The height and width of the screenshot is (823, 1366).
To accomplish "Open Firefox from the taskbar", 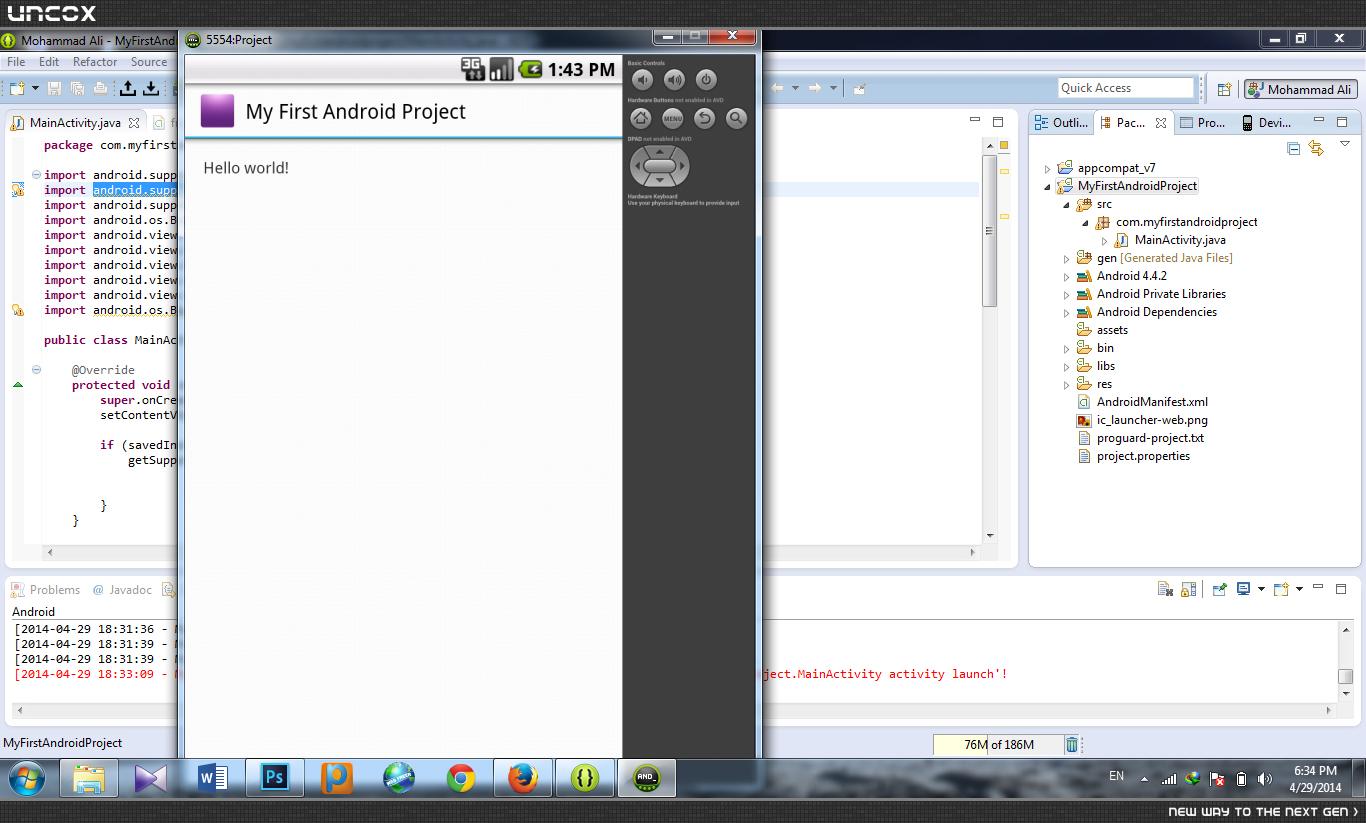I will 523,777.
